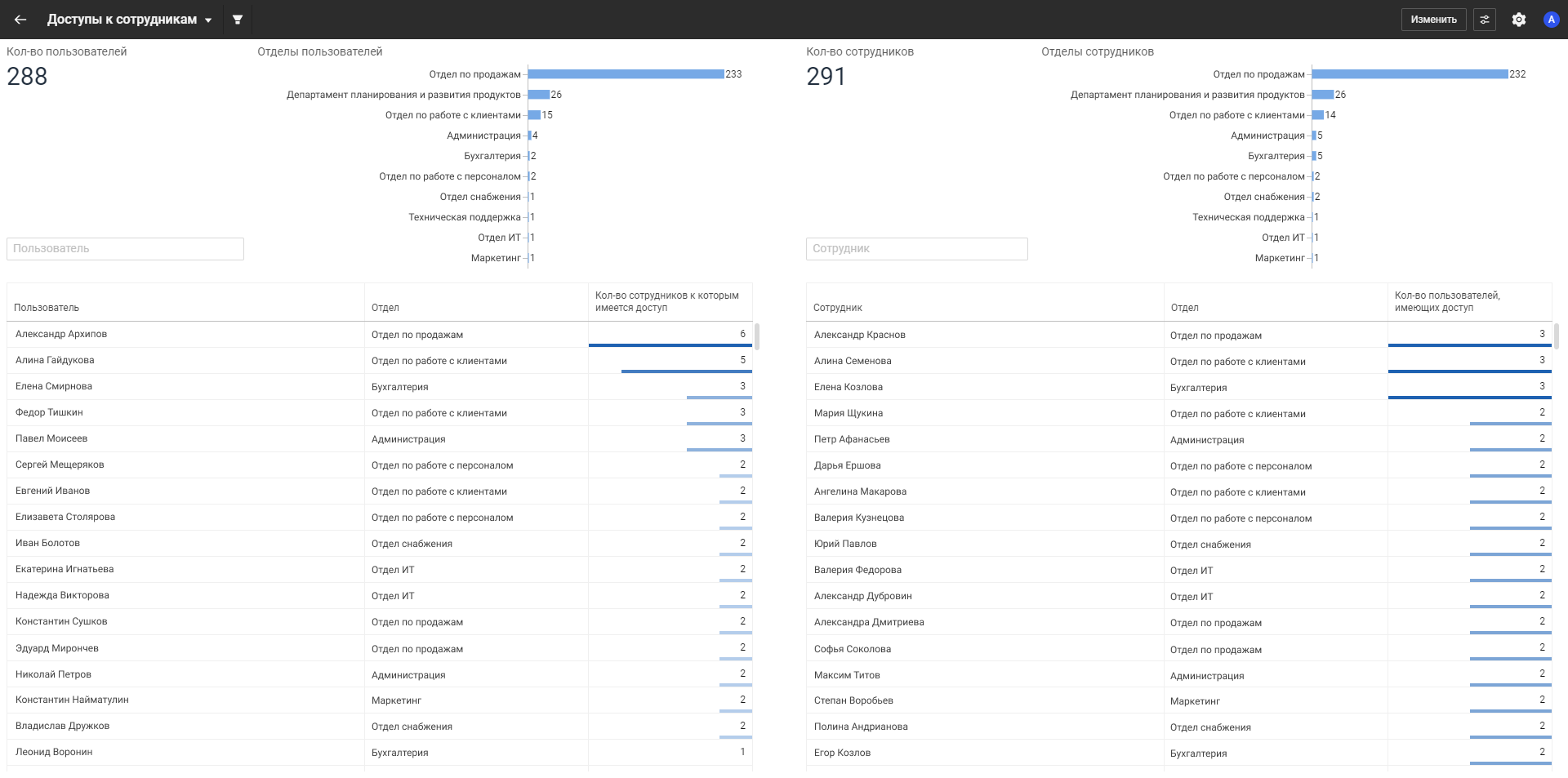Click user-chart label Департамент планирования, value 26
This screenshot has width=1568, height=778.
coord(403,95)
